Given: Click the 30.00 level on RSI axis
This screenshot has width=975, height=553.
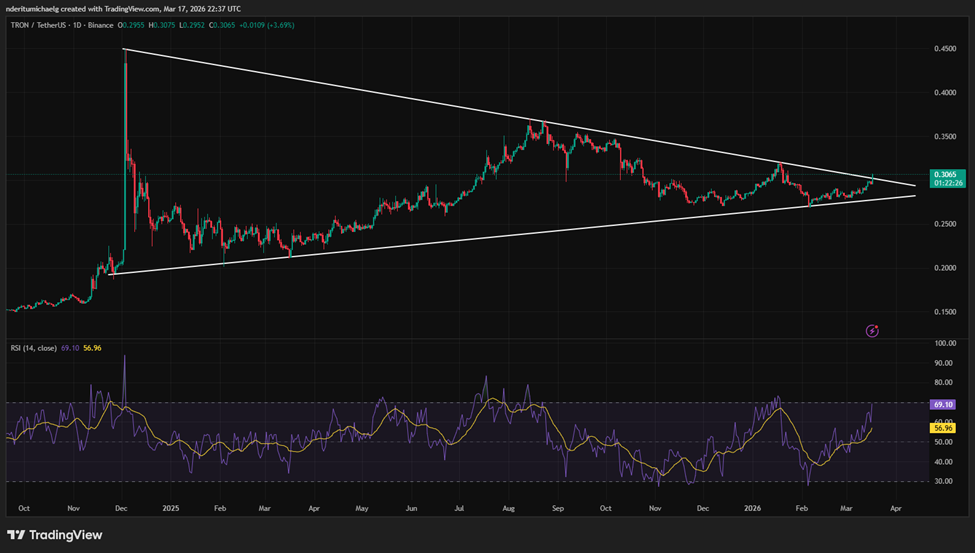Looking at the screenshot, I should coord(944,481).
